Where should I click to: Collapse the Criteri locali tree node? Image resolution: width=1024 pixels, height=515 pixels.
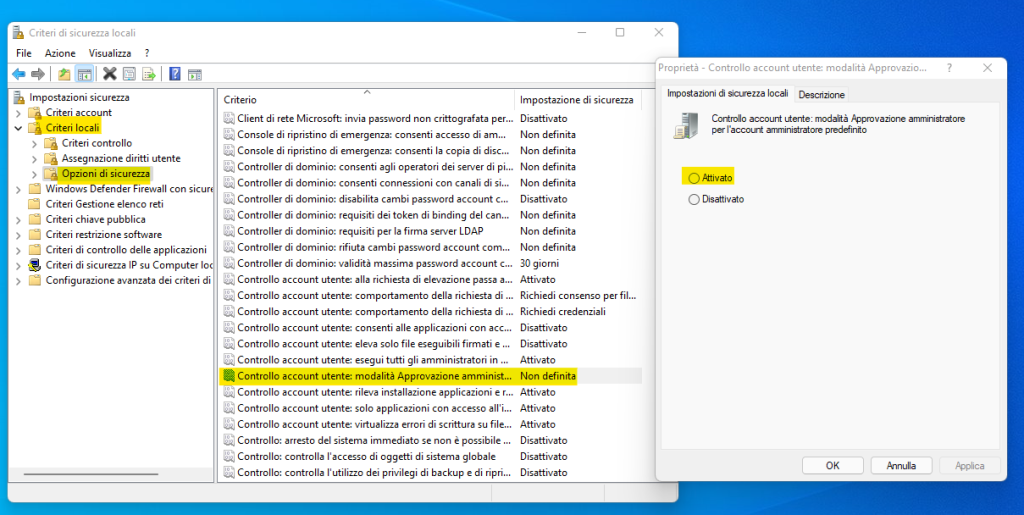[18, 128]
